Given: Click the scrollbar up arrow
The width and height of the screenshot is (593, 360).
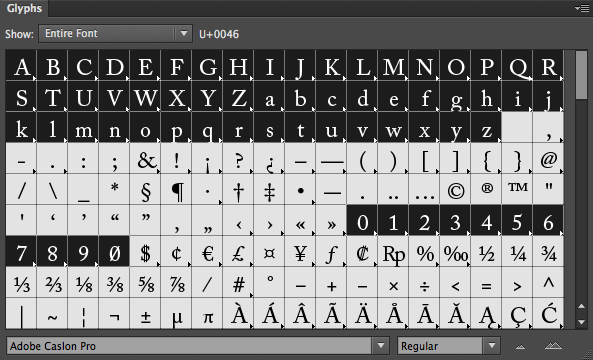Looking at the screenshot, I should point(582,307).
